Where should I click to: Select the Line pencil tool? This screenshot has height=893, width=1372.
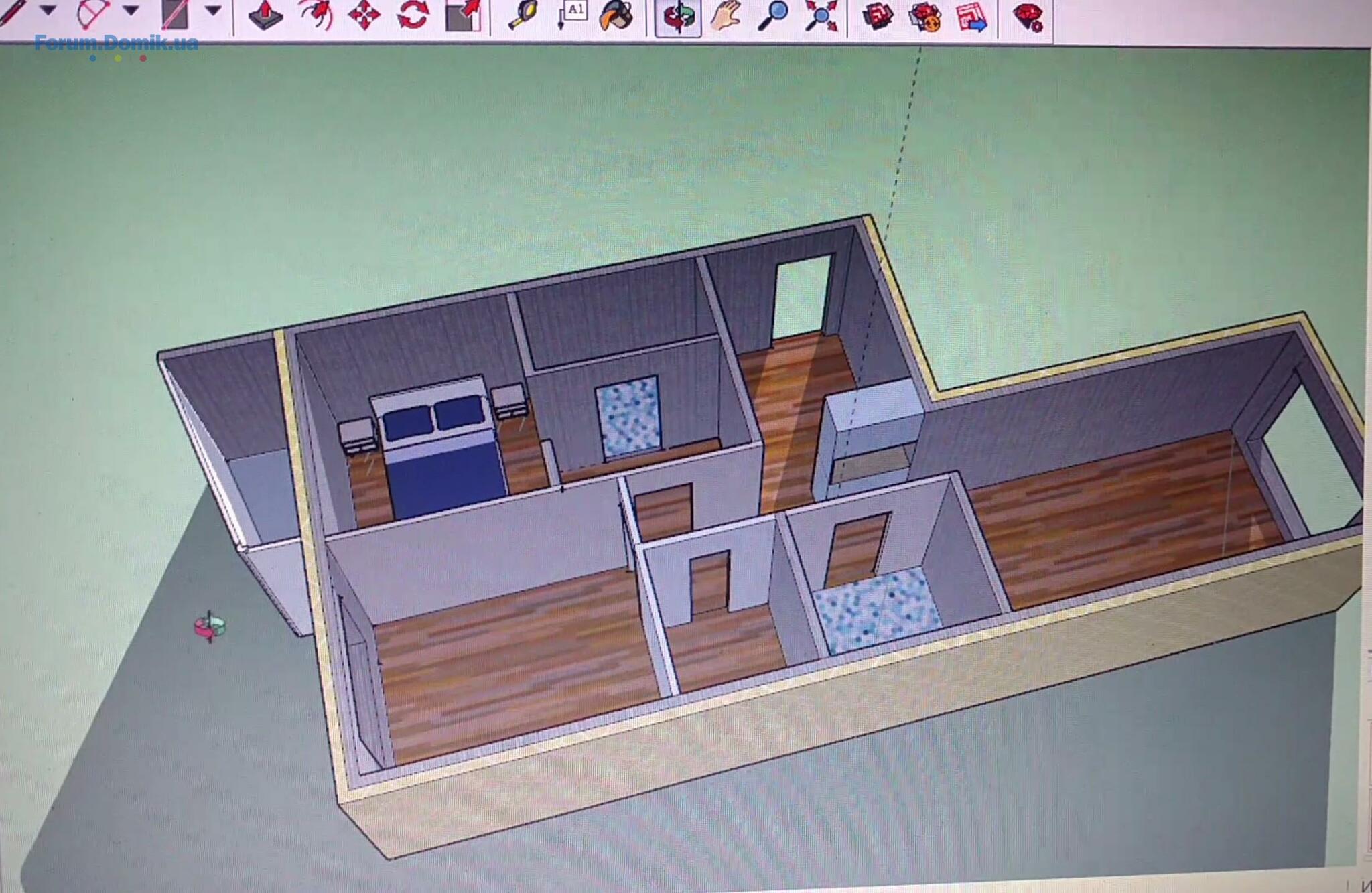tap(12, 13)
